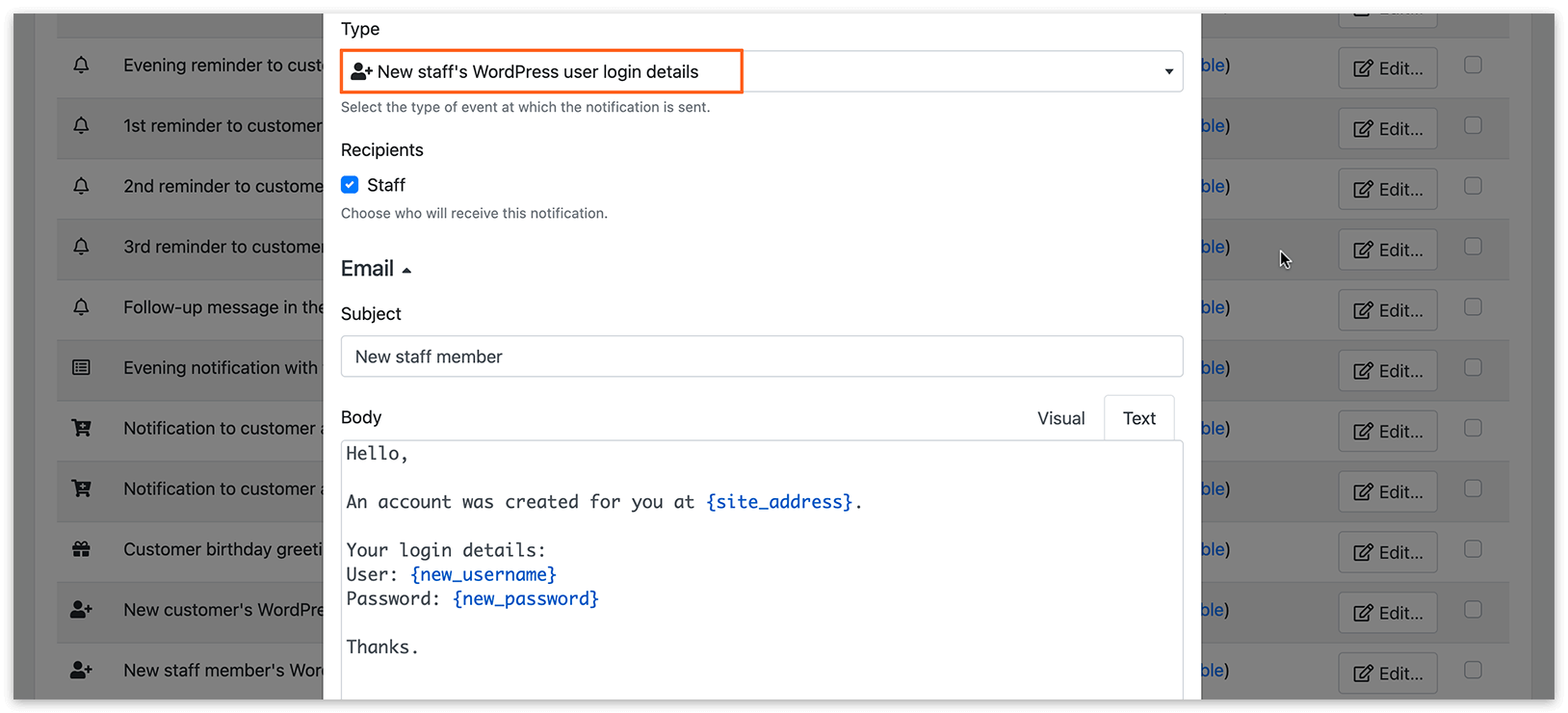
Task: Click Edit button for 3rd reminder row
Action: tap(1388, 250)
